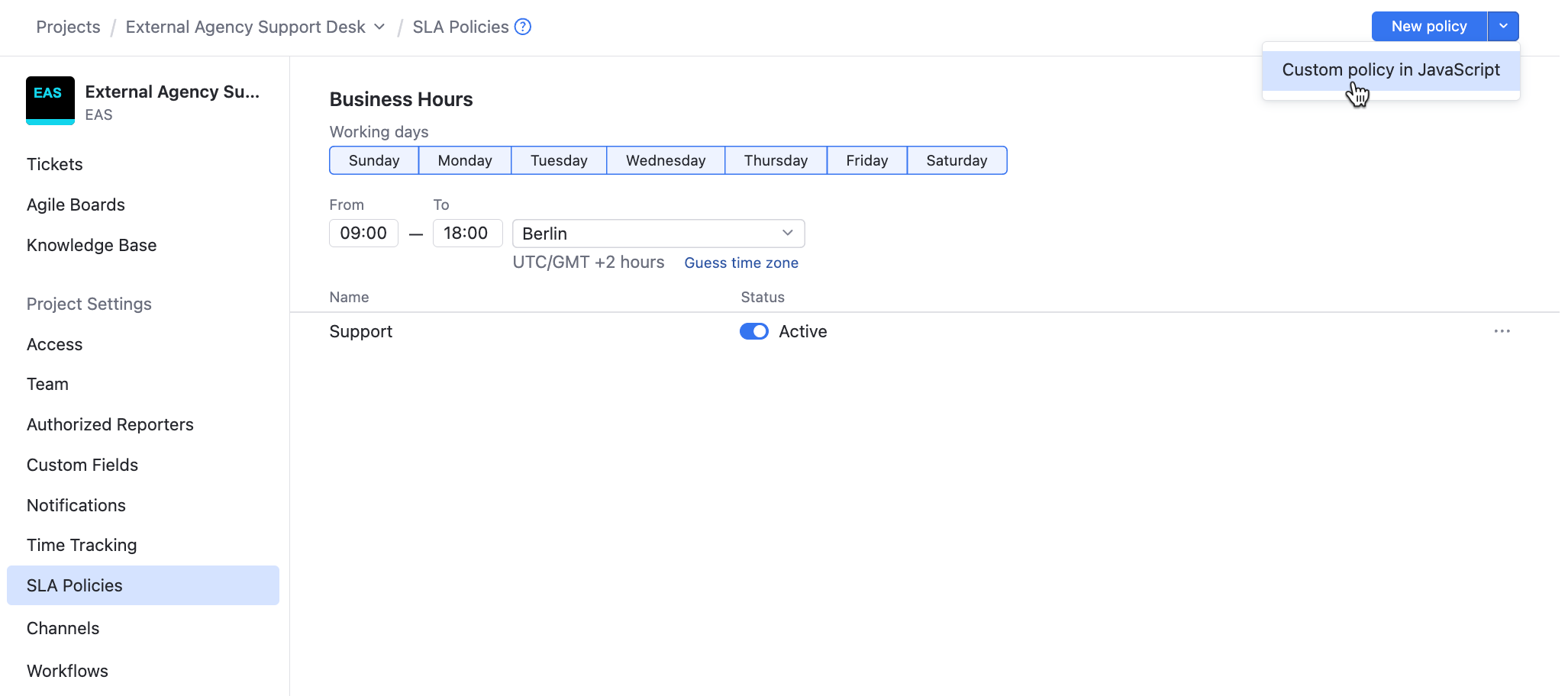The height and width of the screenshot is (696, 1568).
Task: Click the 09:00 From time field
Action: [x=363, y=233]
